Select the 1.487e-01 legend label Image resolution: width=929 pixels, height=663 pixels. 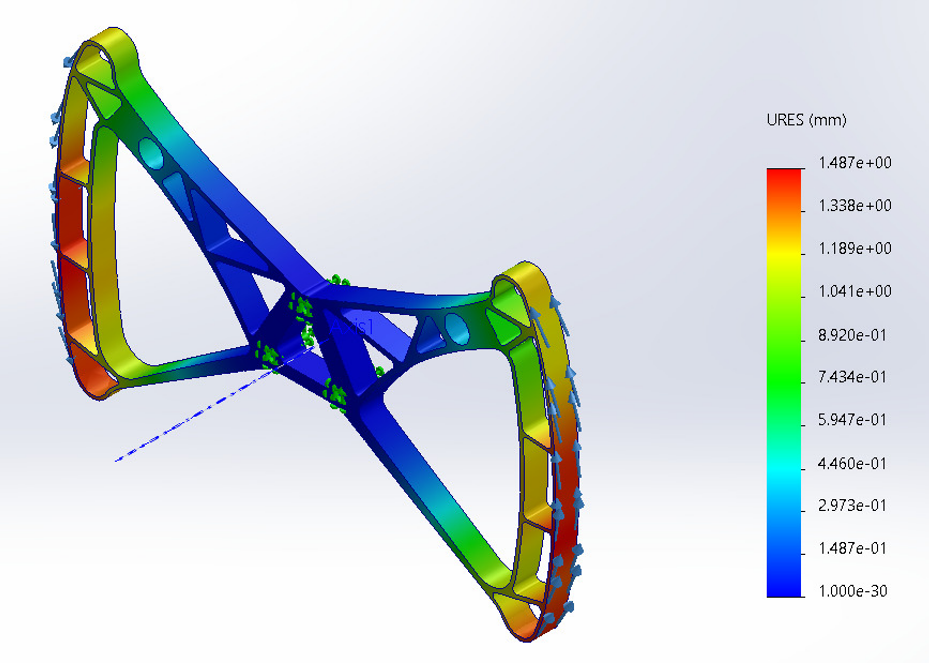(854, 549)
